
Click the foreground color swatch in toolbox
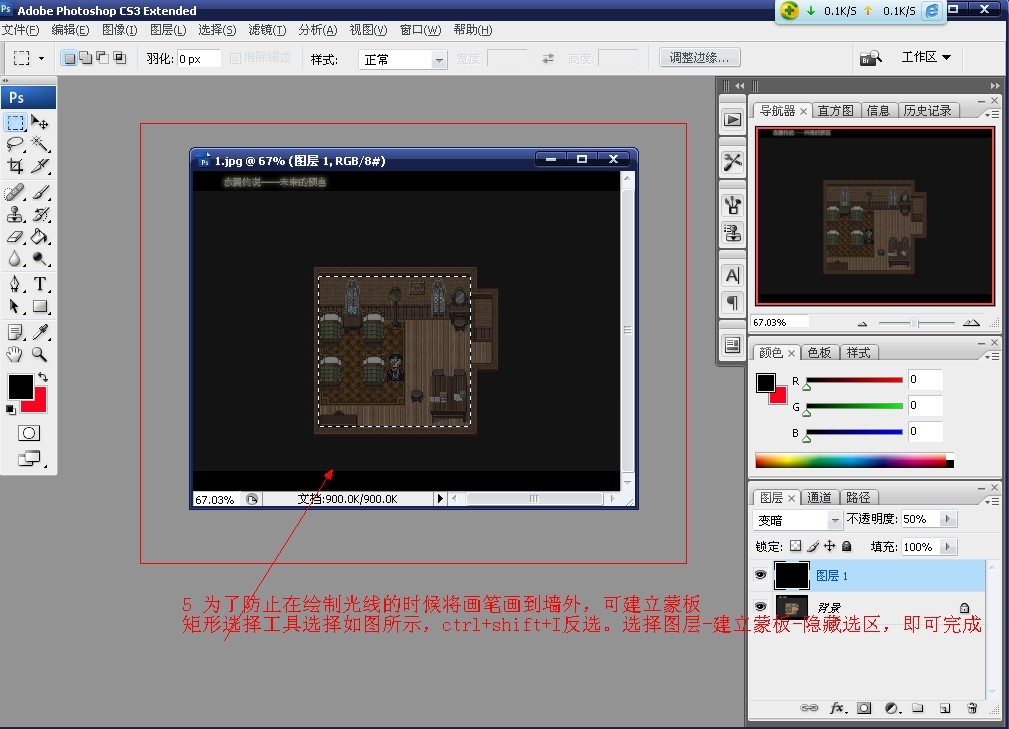point(21,386)
